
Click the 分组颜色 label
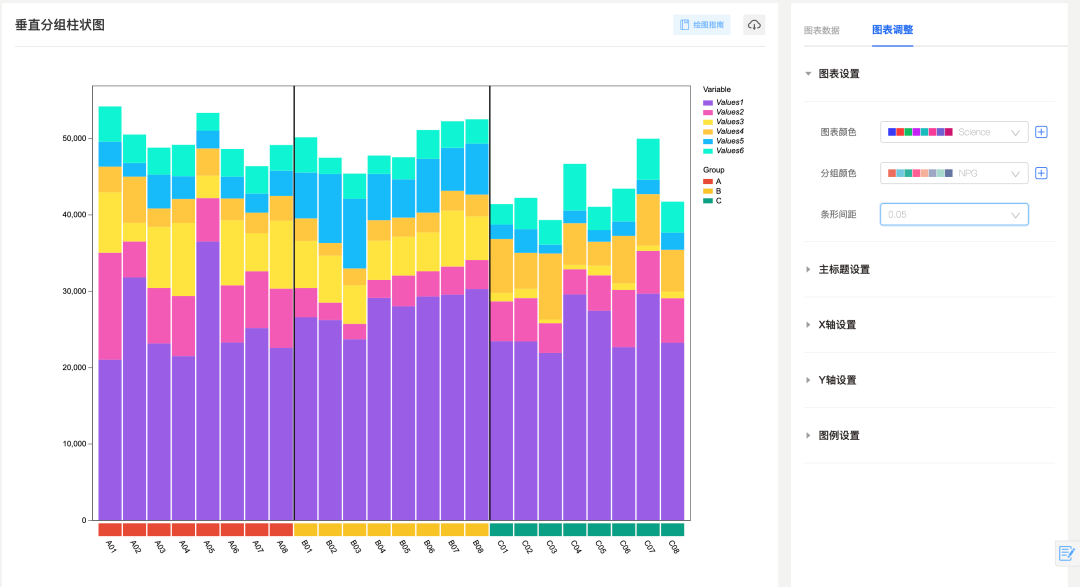[x=838, y=173]
